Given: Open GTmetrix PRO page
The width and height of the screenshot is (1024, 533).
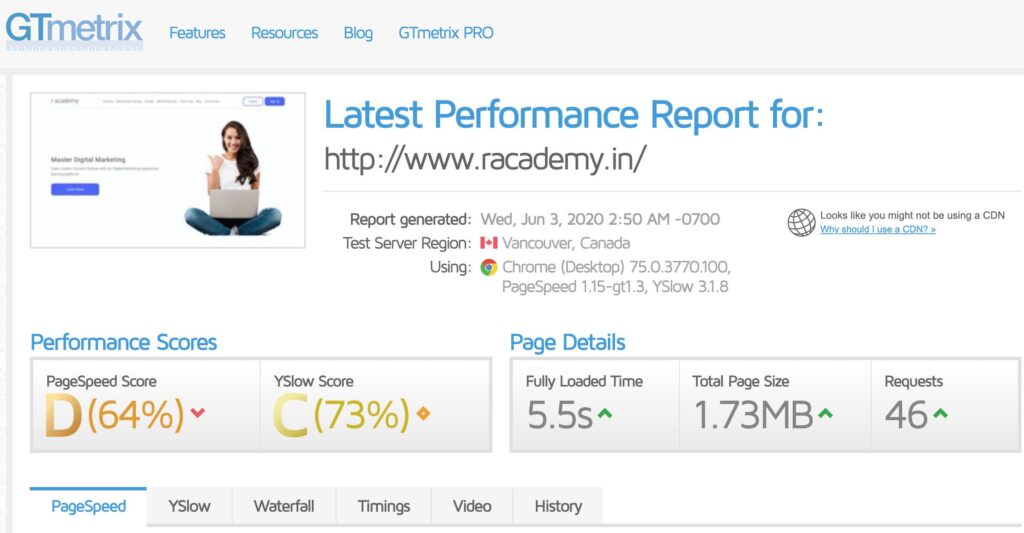Looking at the screenshot, I should 446,33.
